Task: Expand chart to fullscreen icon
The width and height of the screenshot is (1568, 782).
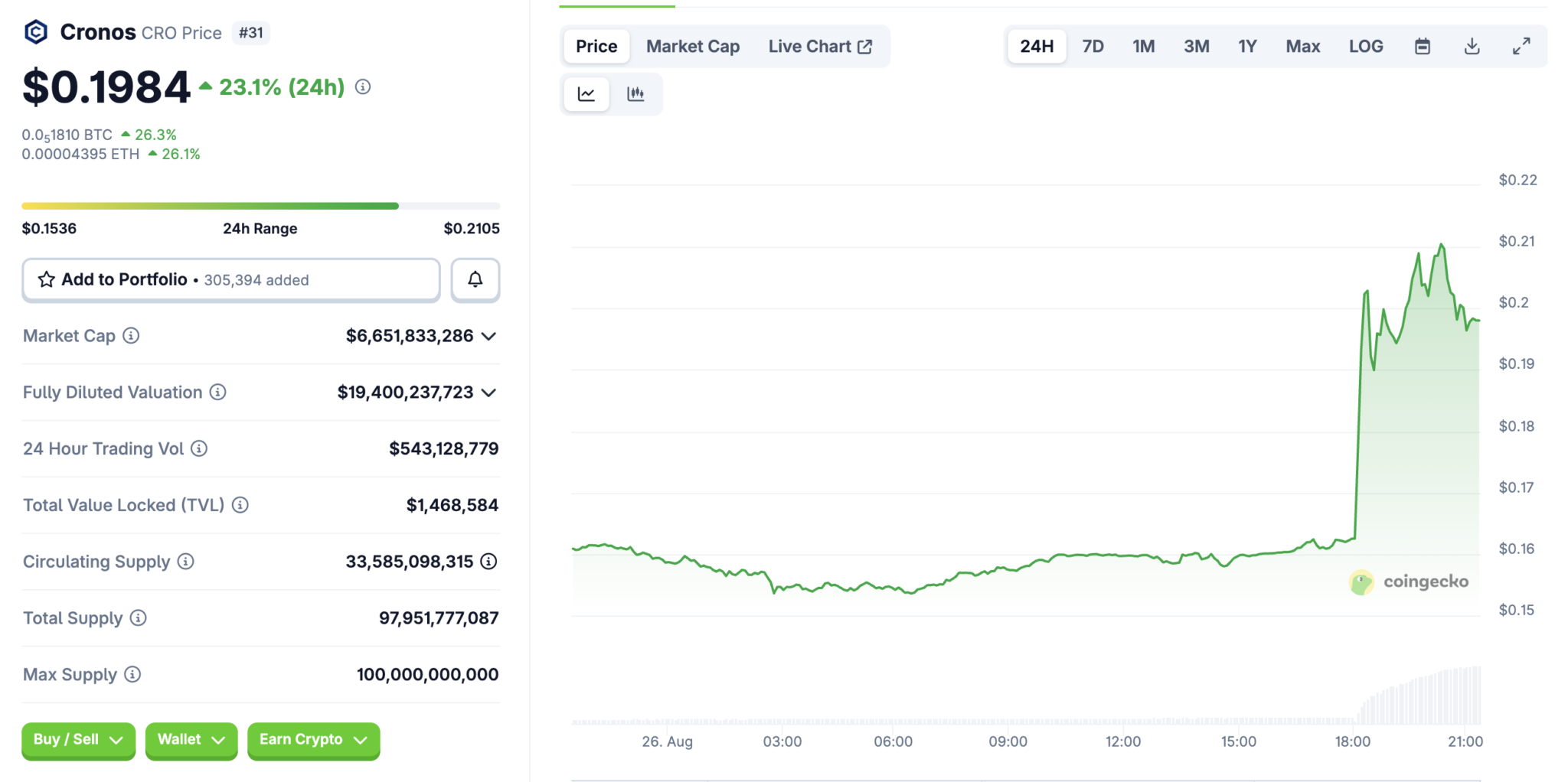Action: point(1521,47)
